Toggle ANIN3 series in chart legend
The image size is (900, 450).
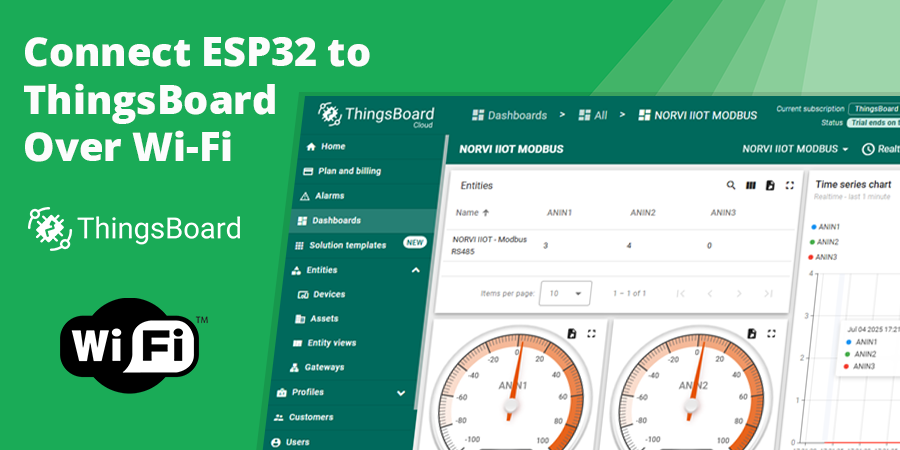822,257
